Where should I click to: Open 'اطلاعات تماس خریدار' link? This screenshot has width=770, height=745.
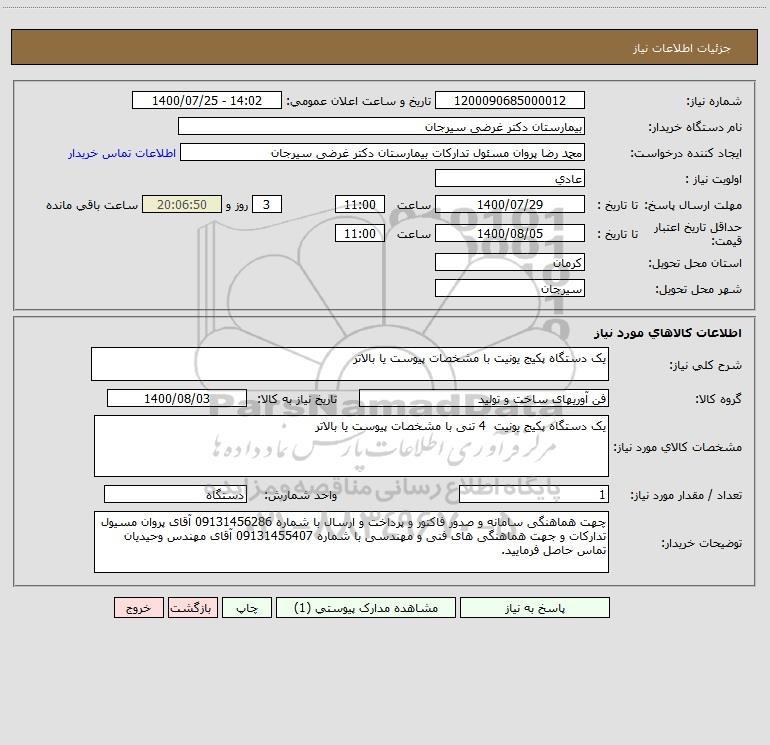point(122,153)
